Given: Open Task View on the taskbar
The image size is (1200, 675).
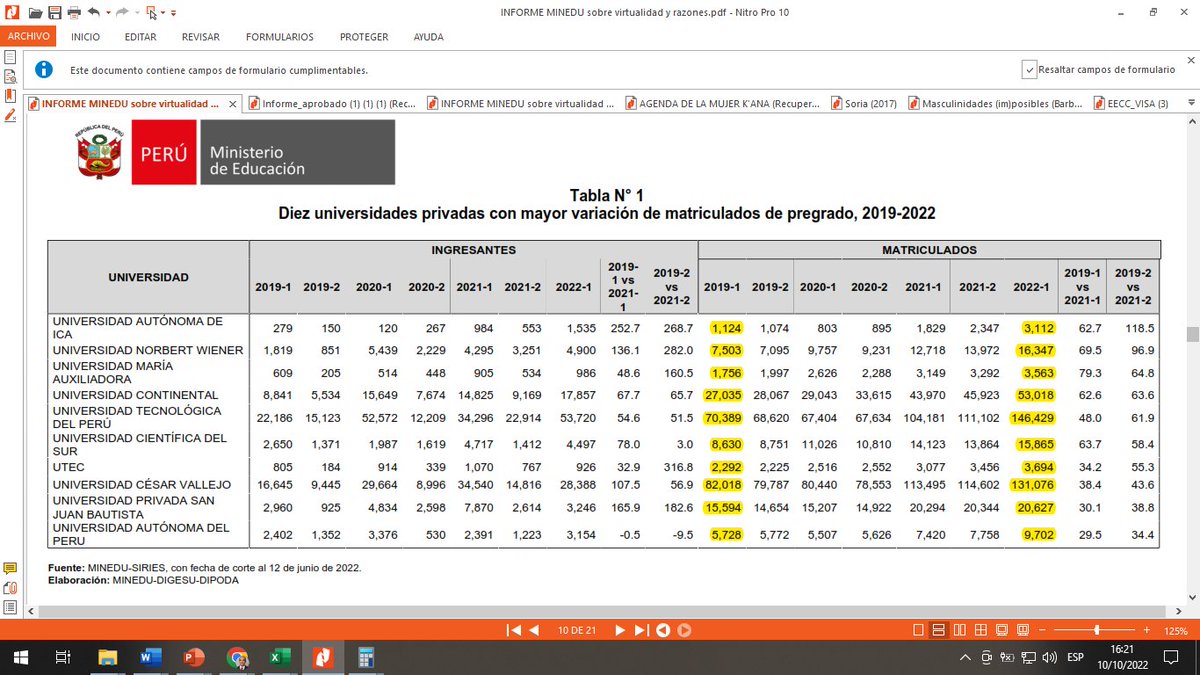Looking at the screenshot, I should point(62,658).
